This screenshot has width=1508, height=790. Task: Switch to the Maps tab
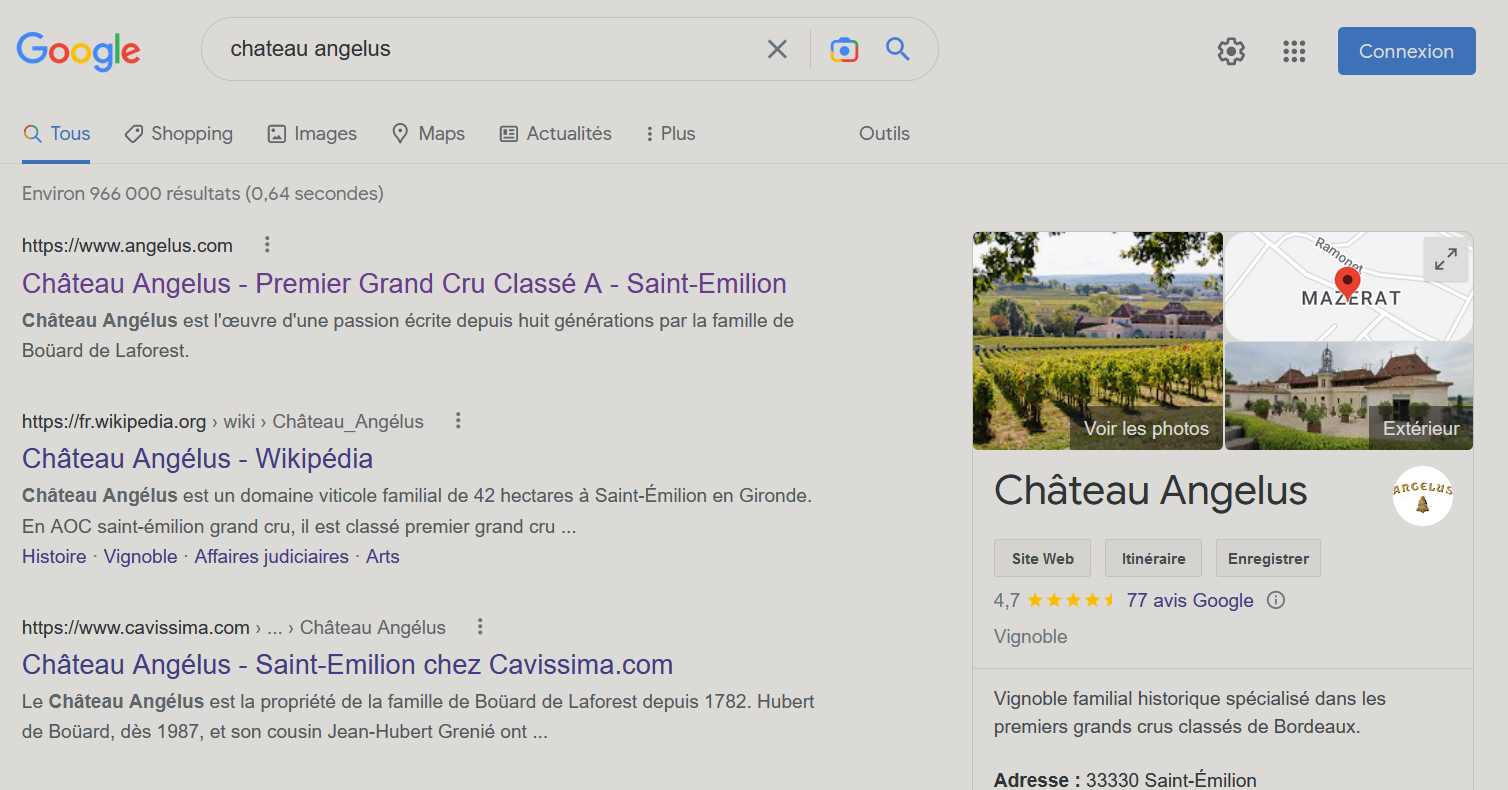tap(428, 134)
